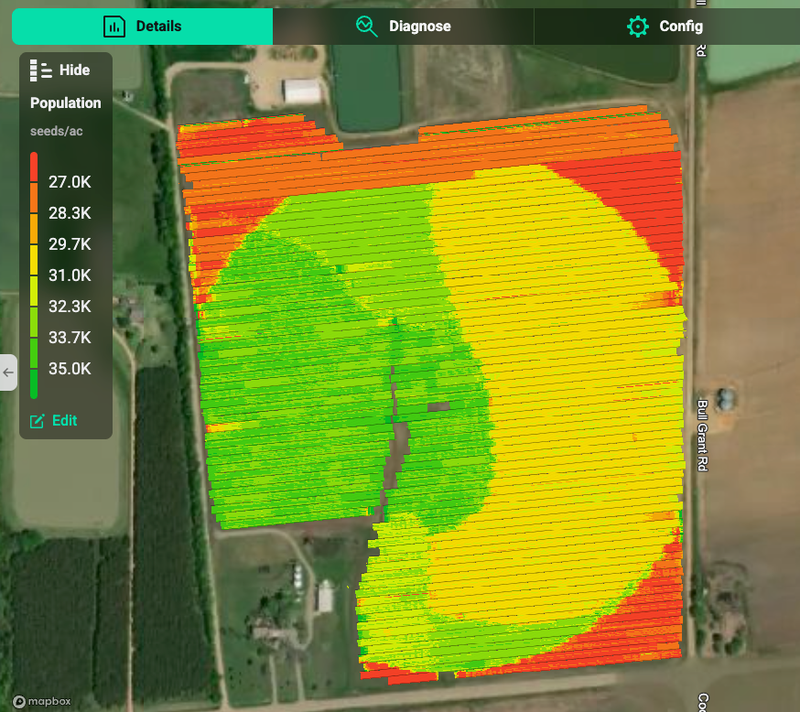Image resolution: width=800 pixels, height=712 pixels.
Task: Click the 28.3K legend value
Action: 70,213
